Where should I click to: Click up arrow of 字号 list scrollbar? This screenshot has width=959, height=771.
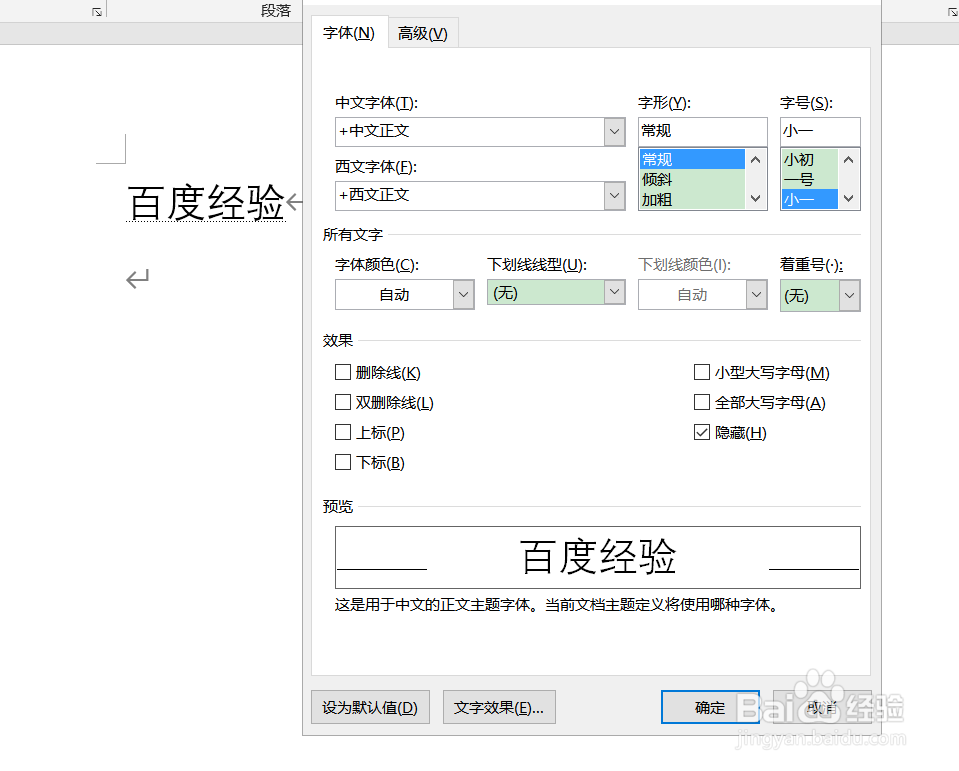click(848, 160)
